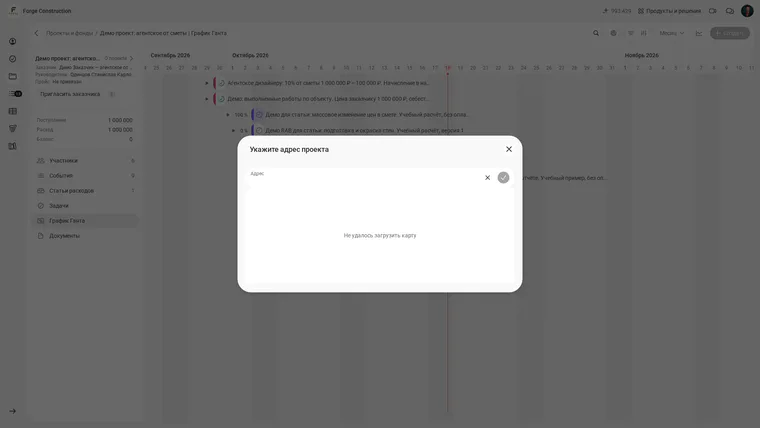Open the chat bubbles icon in the header
The image size is (760, 428).
(x=729, y=11)
